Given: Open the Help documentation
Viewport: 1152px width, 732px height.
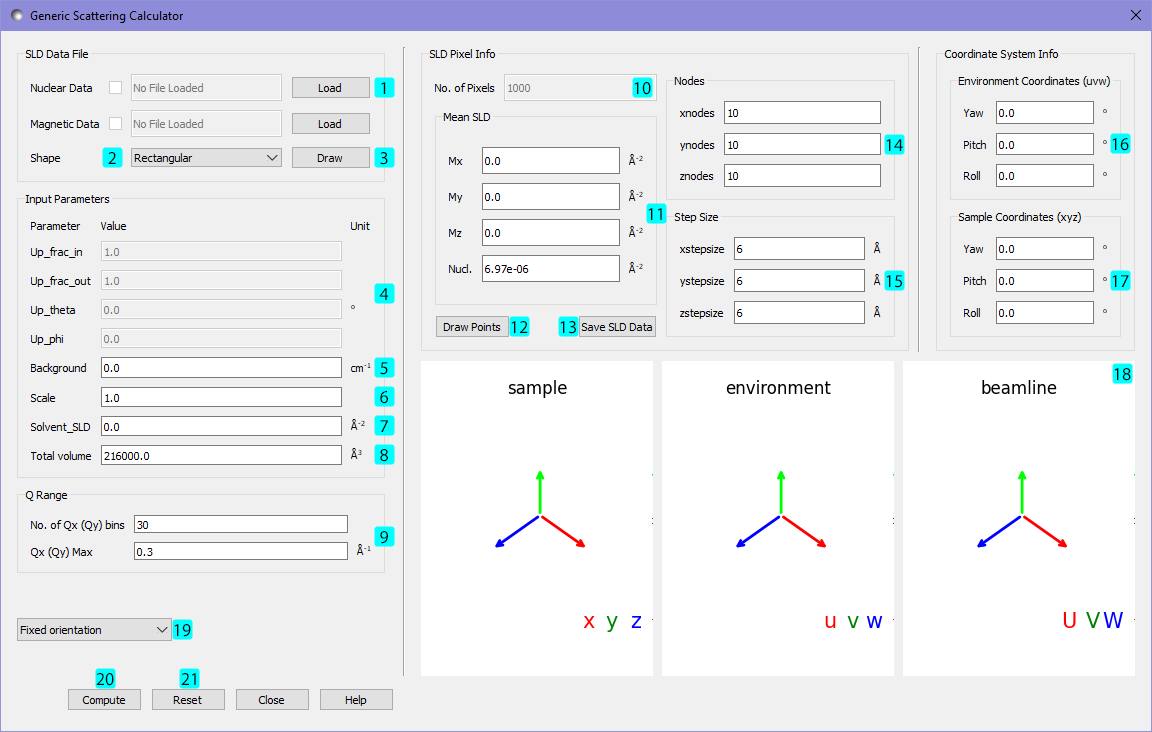Looking at the screenshot, I should tap(356, 699).
